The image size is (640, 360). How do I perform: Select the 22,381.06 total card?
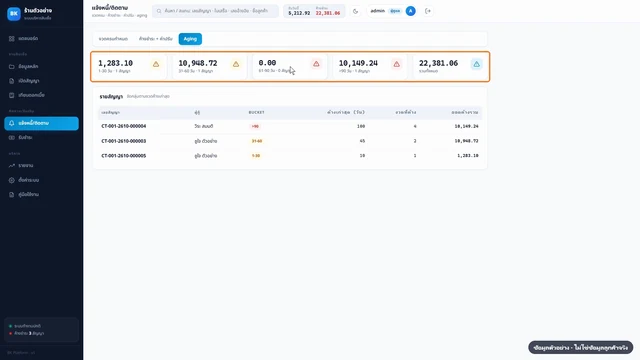(x=450, y=67)
